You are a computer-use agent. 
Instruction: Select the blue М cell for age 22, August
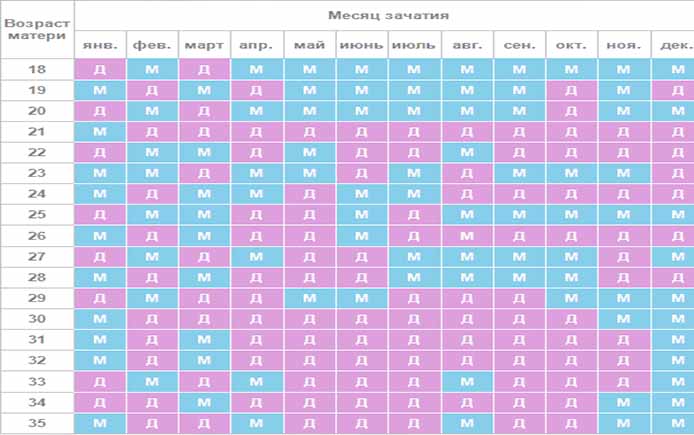[x=467, y=153]
